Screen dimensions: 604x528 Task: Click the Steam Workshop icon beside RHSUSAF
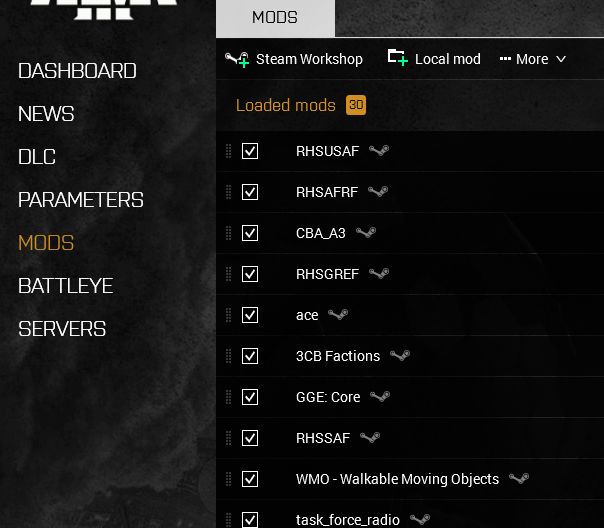(x=378, y=151)
